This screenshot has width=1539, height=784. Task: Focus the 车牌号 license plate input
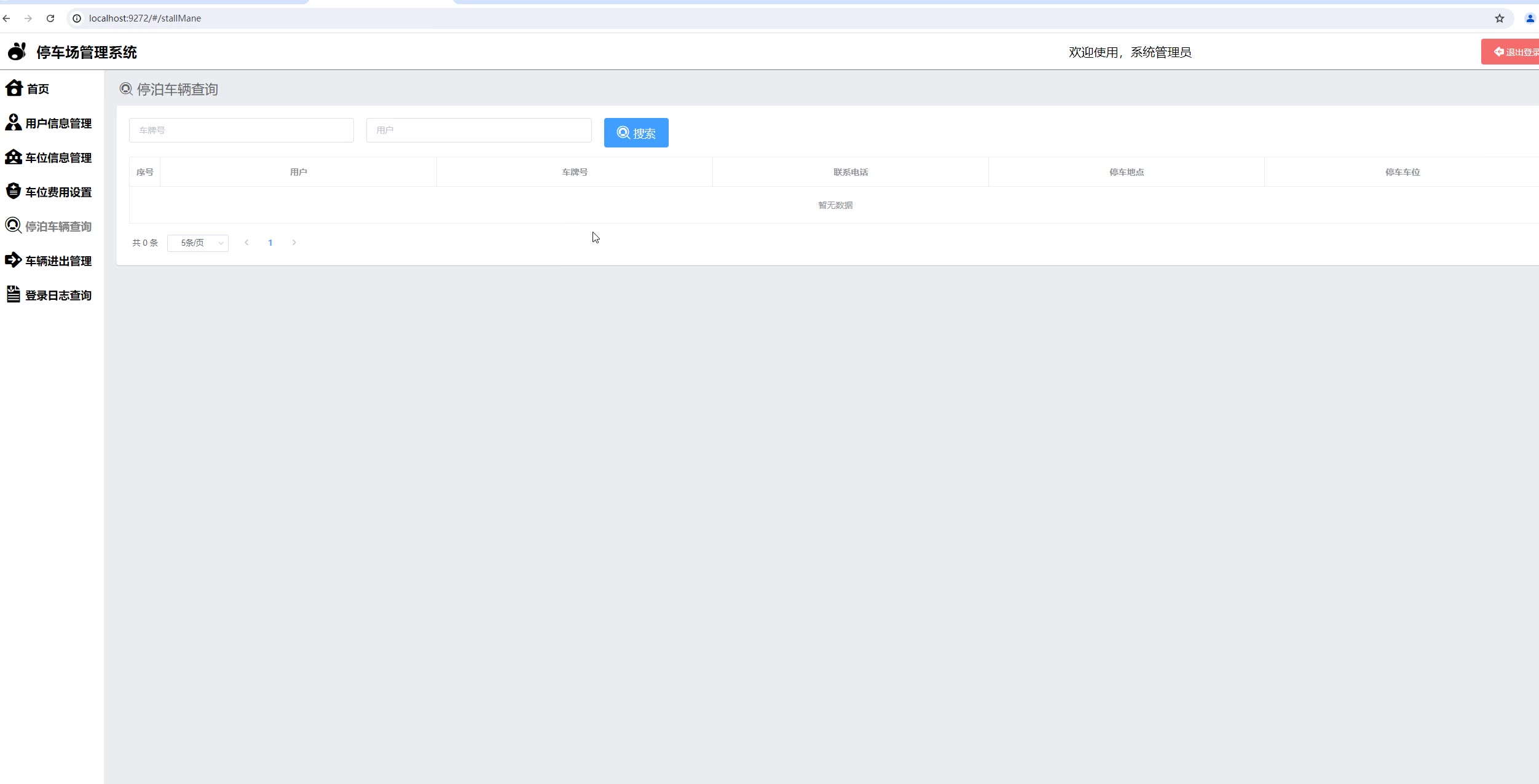click(241, 130)
